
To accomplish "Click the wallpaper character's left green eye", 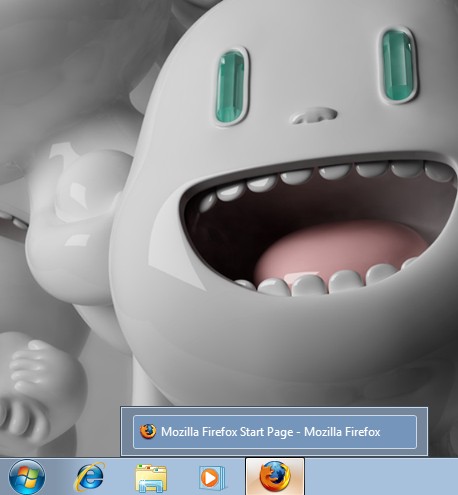I will point(231,86).
